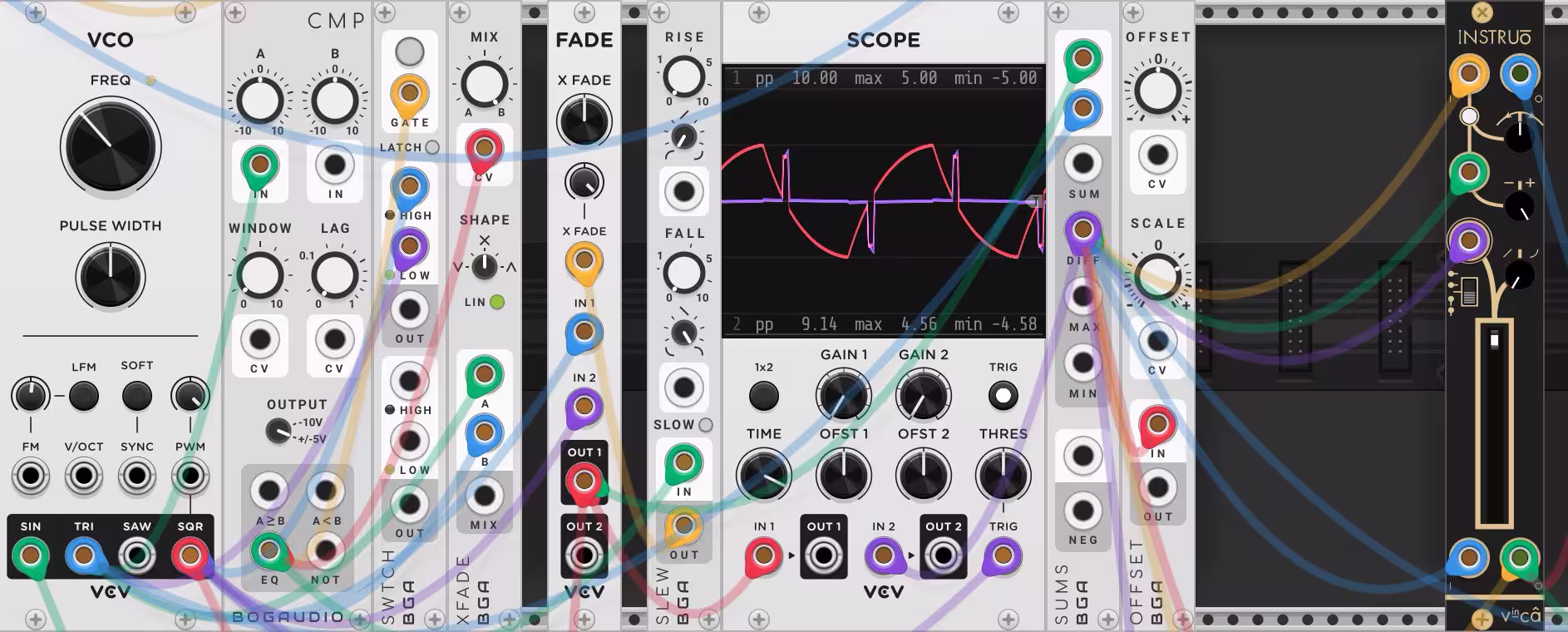Toggle the SLEW SLOW button

tap(706, 425)
